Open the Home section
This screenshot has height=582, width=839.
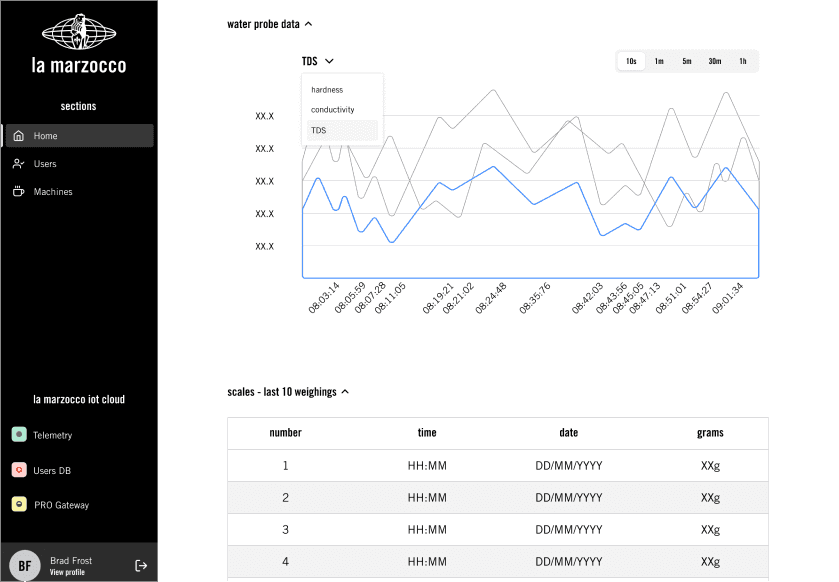point(80,136)
